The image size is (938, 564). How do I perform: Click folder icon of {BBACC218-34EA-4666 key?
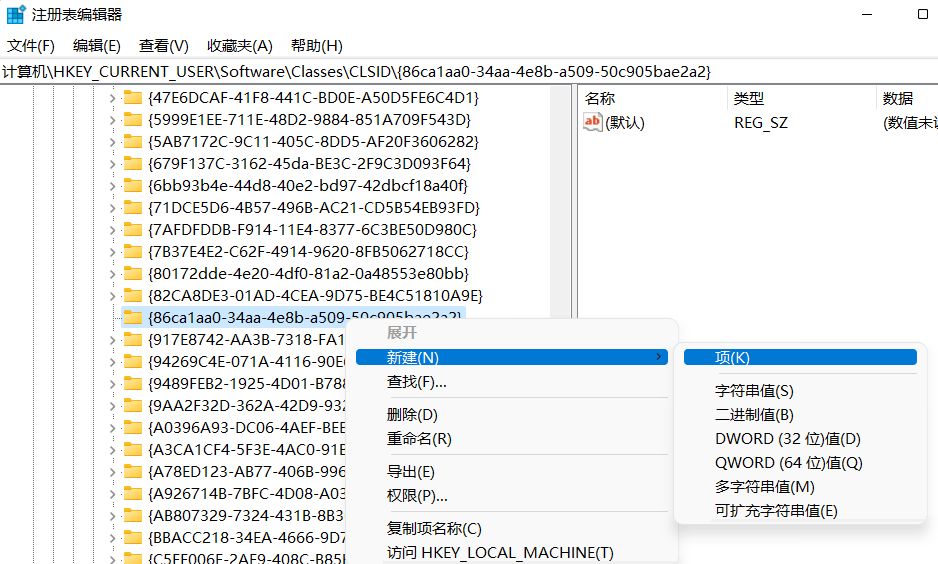132,538
